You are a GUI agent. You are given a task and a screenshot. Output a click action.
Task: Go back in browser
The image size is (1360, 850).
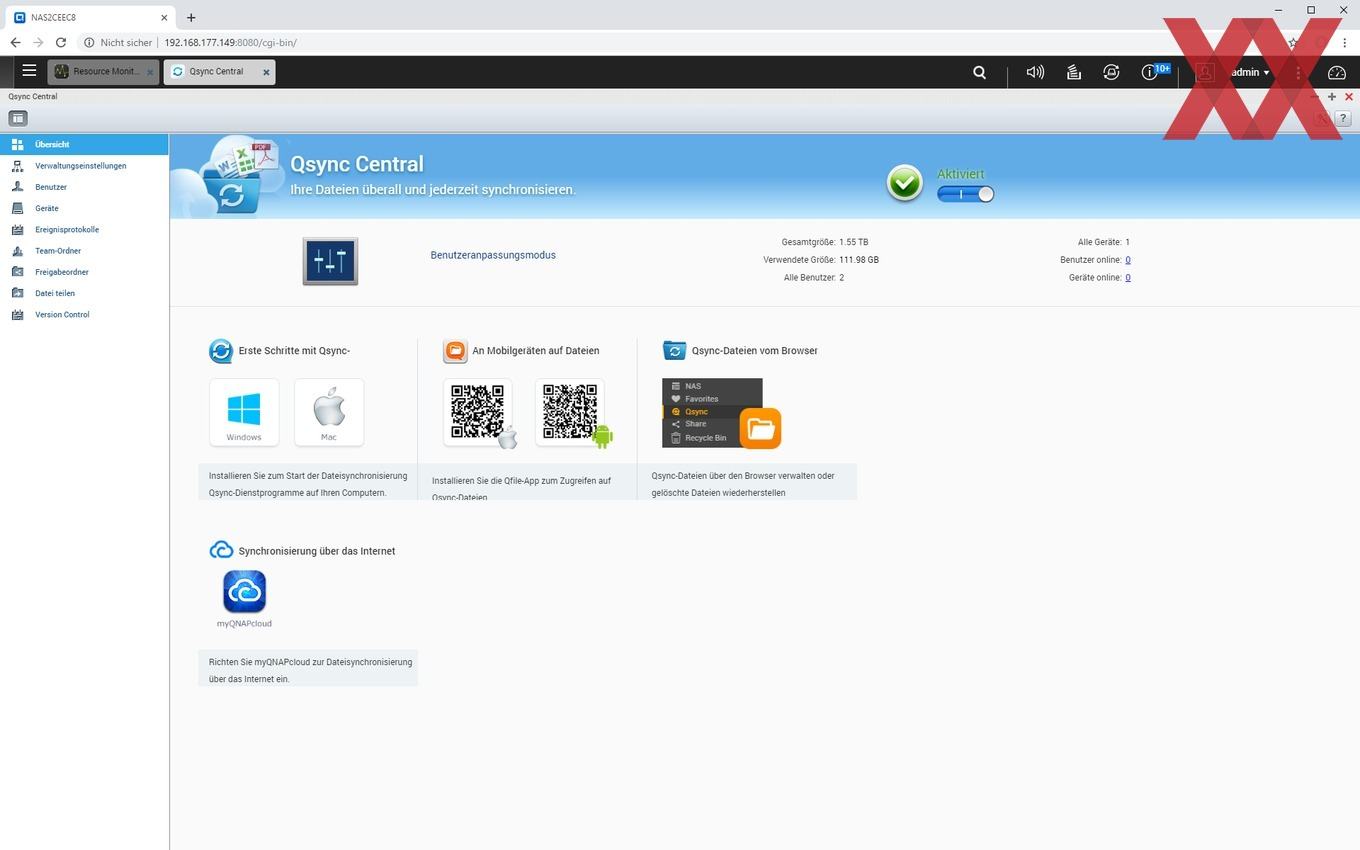coord(15,43)
